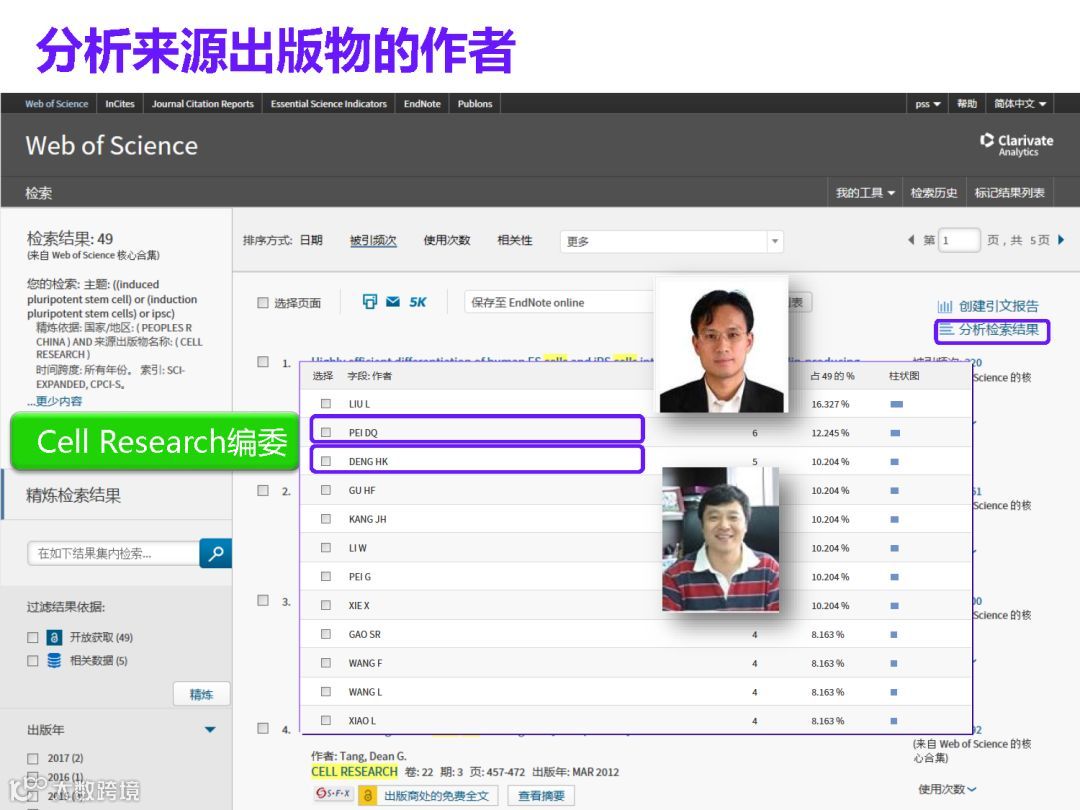Screen dimensions: 1080x810
Task: Click the associated data database icon
Action: 54,661
